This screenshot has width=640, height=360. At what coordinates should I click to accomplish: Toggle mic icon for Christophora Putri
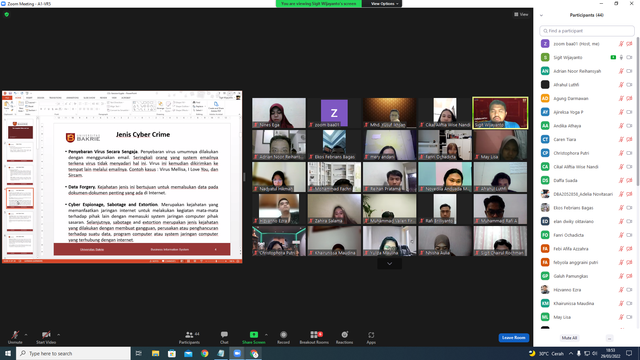point(621,153)
